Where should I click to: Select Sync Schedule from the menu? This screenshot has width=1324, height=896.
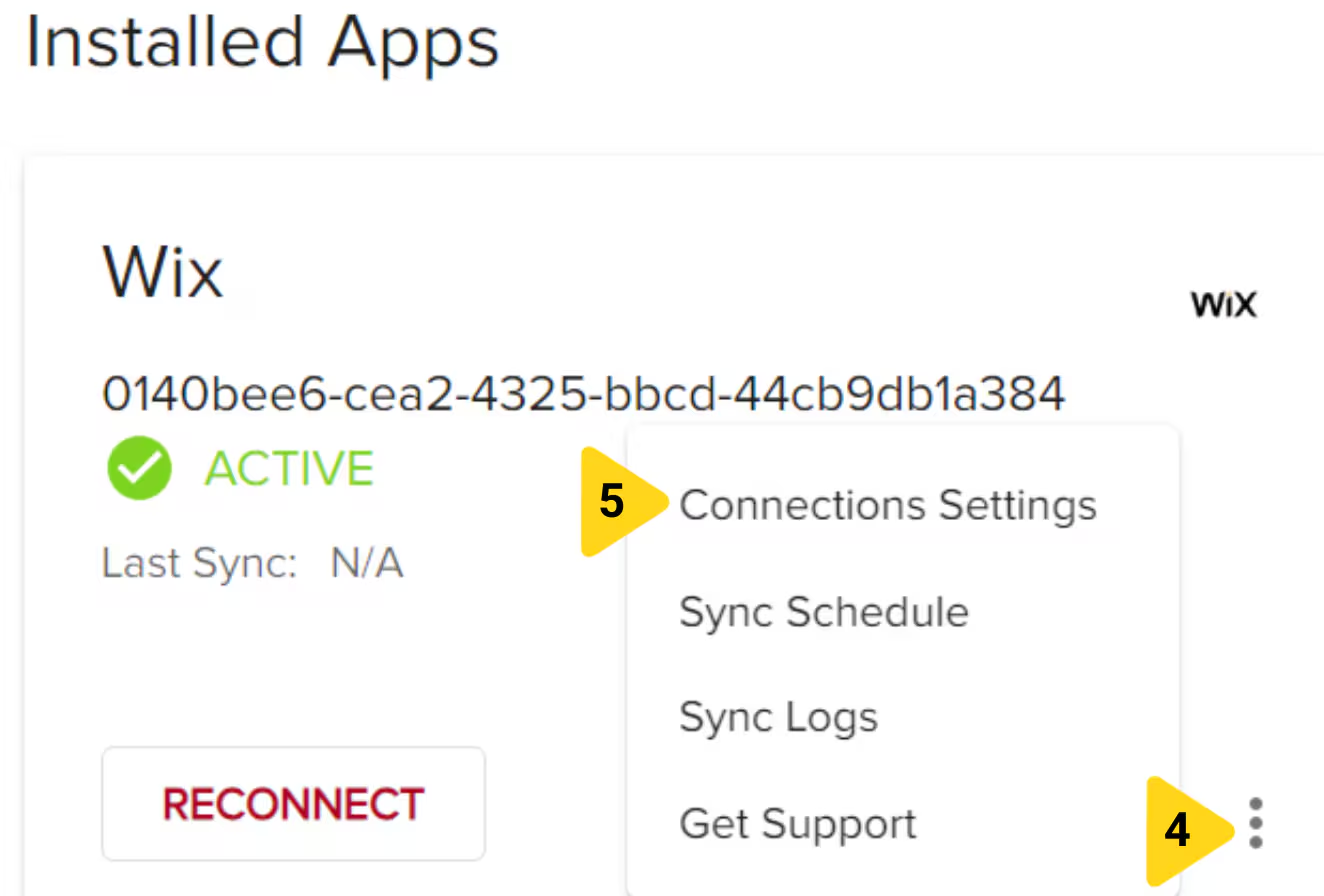pyautogui.click(x=823, y=612)
